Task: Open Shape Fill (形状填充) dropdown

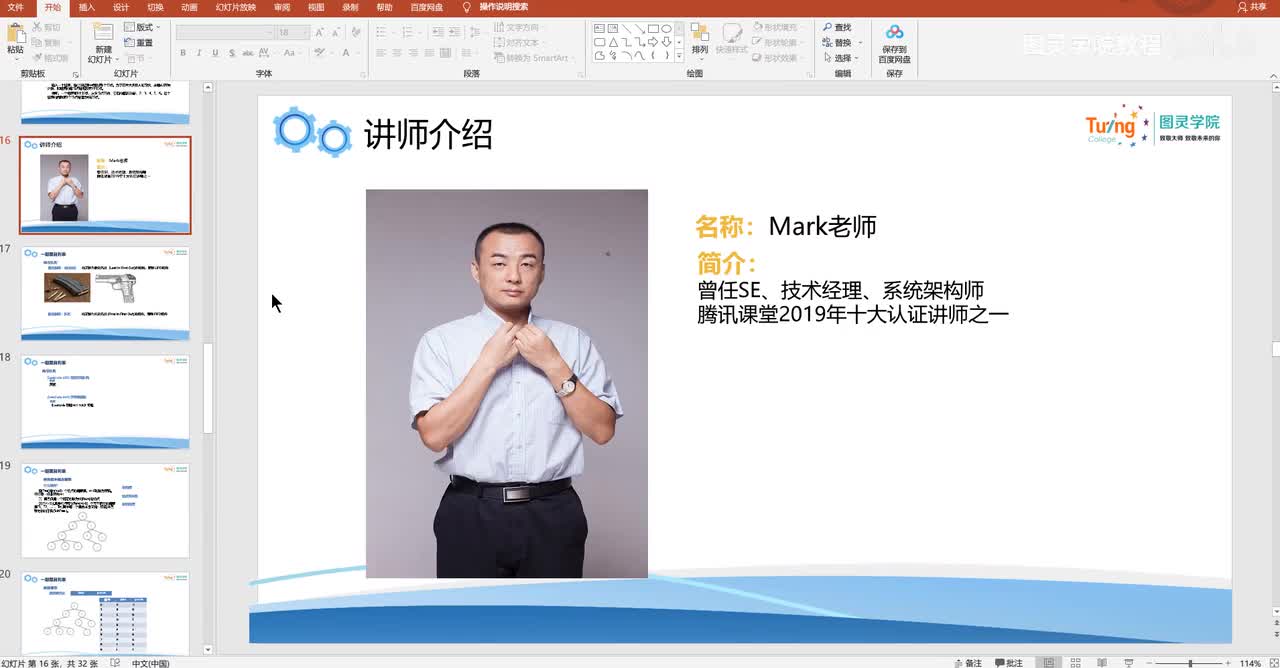Action: (x=777, y=27)
